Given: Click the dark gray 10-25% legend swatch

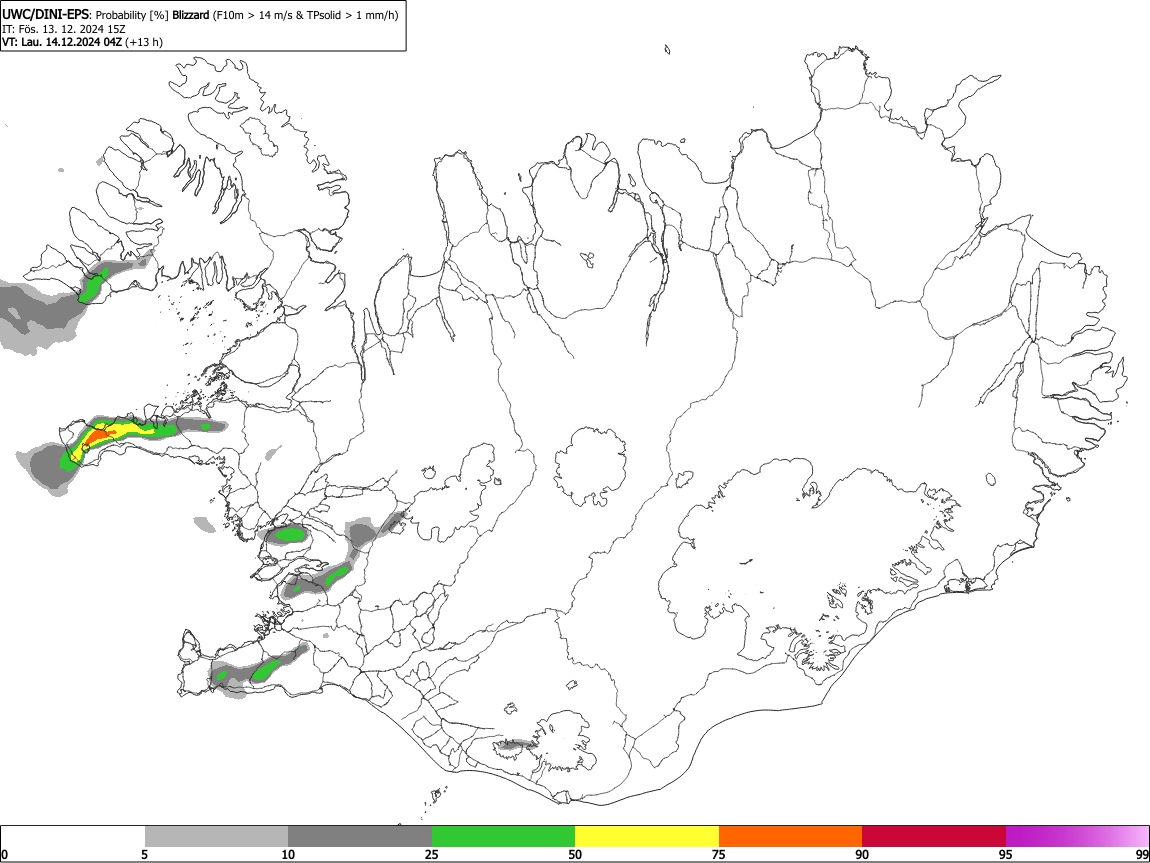Looking at the screenshot, I should 360,837.
